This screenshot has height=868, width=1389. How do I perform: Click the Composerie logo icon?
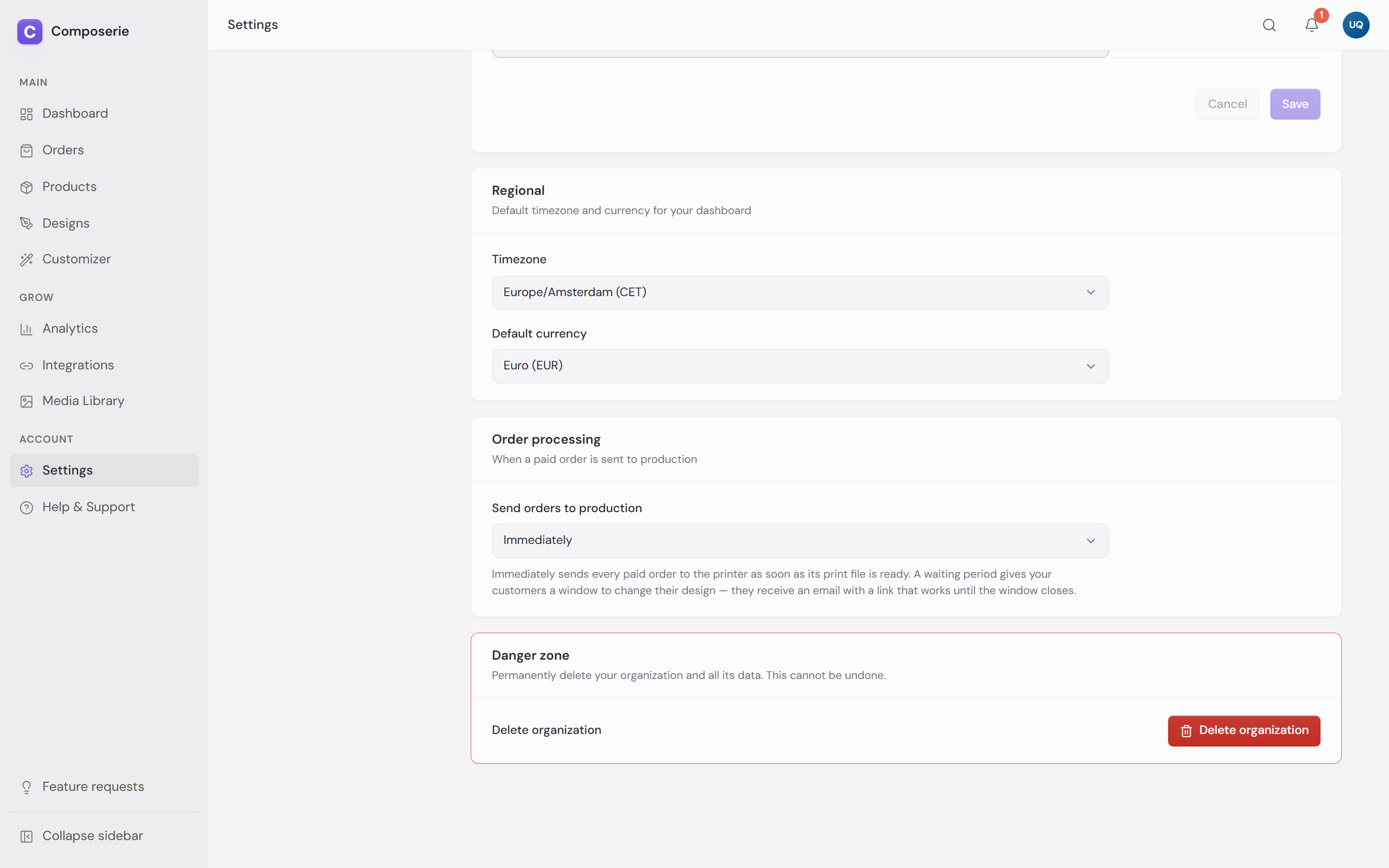point(30,31)
